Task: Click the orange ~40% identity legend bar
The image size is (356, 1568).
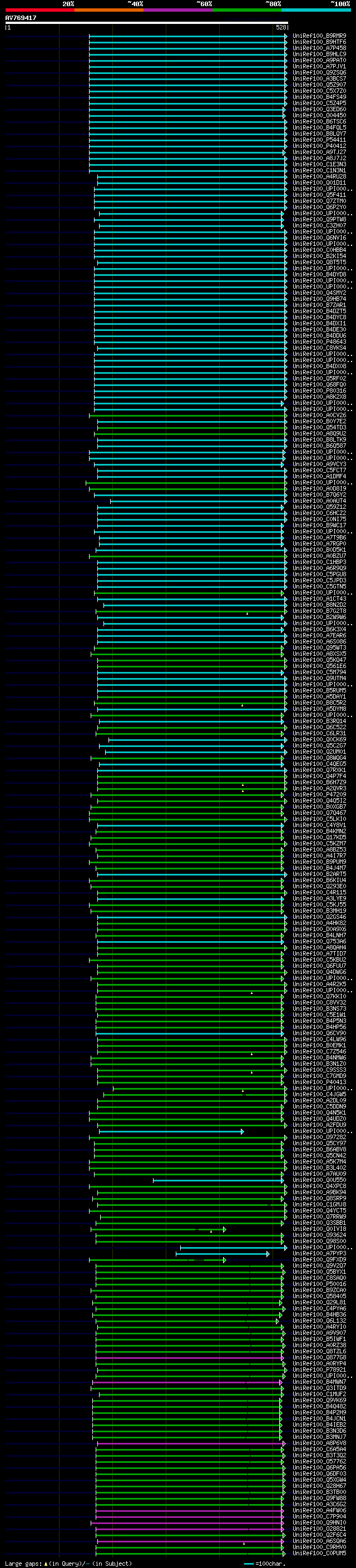Action: pyautogui.click(x=109, y=11)
